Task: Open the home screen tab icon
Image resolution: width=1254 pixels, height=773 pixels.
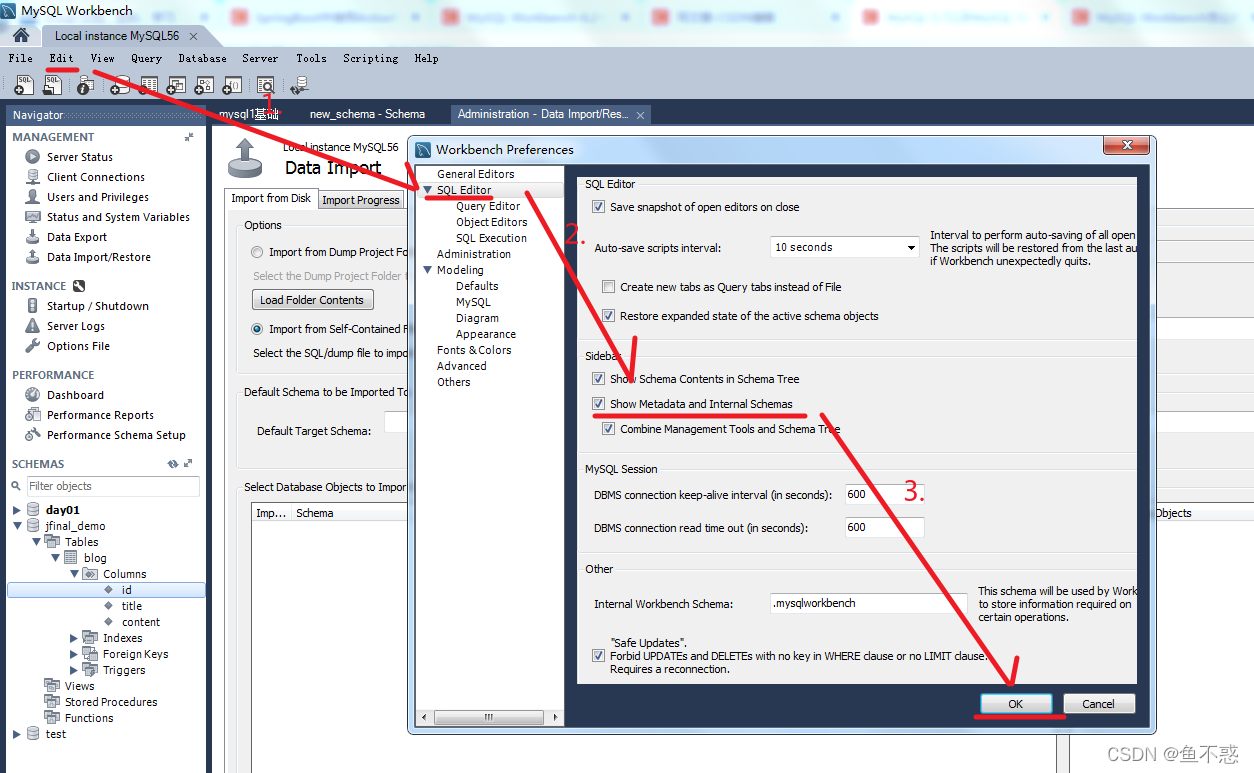Action: [x=20, y=35]
